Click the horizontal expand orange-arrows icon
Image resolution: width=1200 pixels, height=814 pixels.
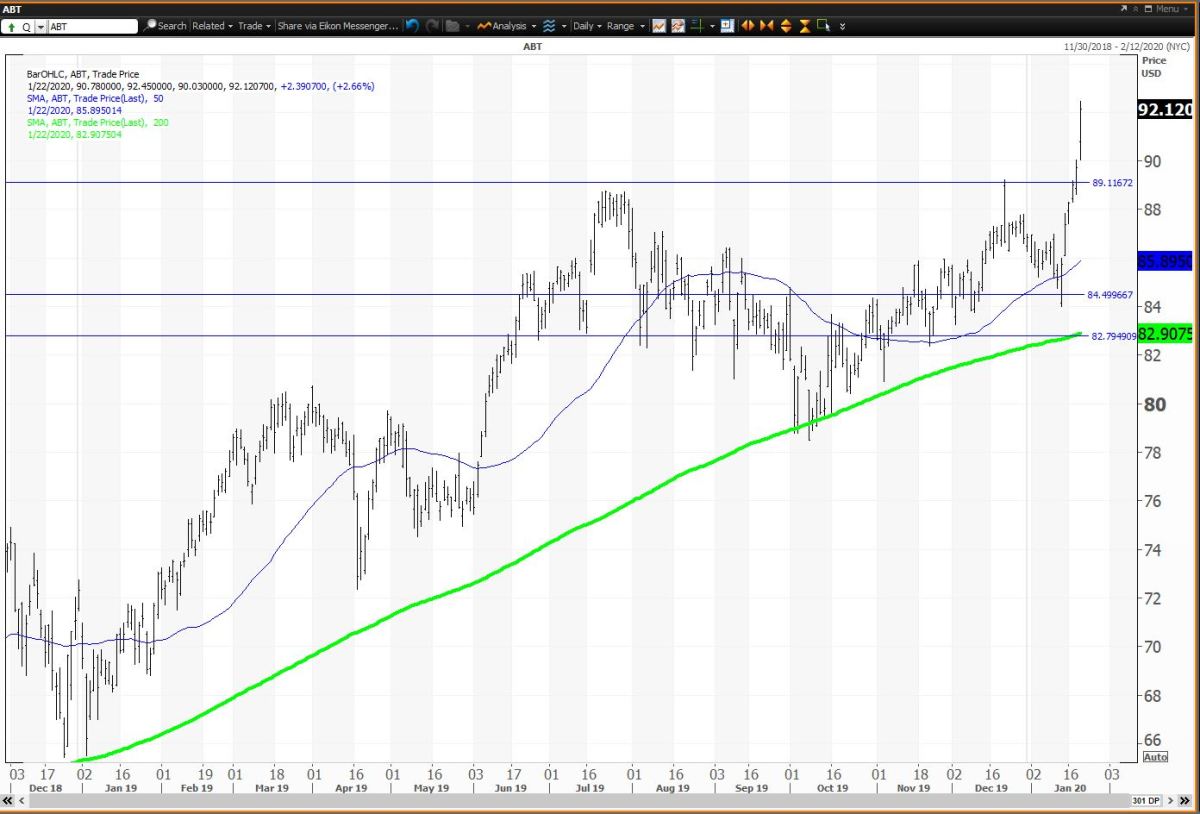747,26
